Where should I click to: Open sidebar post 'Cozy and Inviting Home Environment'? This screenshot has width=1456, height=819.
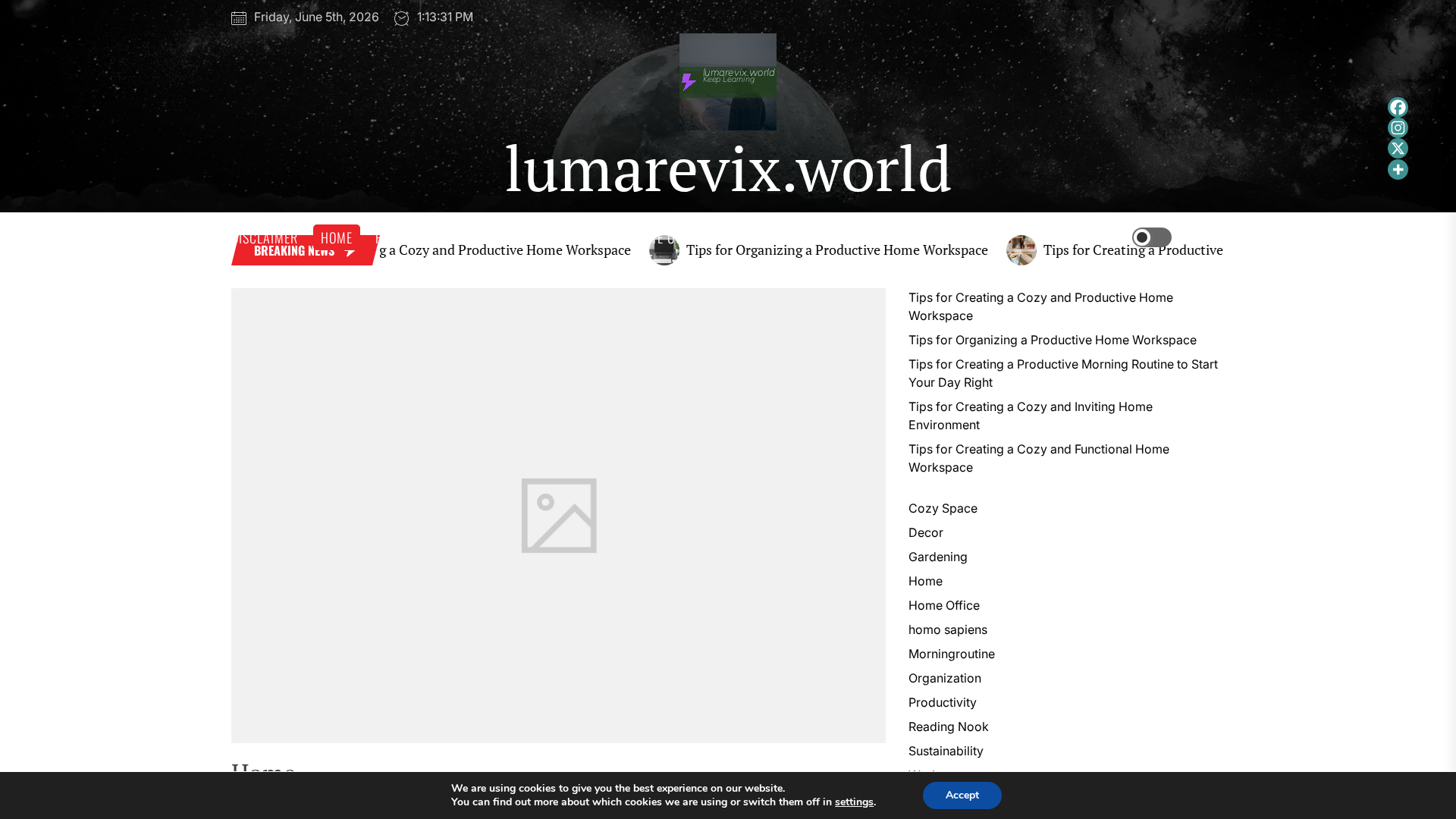1031,416
